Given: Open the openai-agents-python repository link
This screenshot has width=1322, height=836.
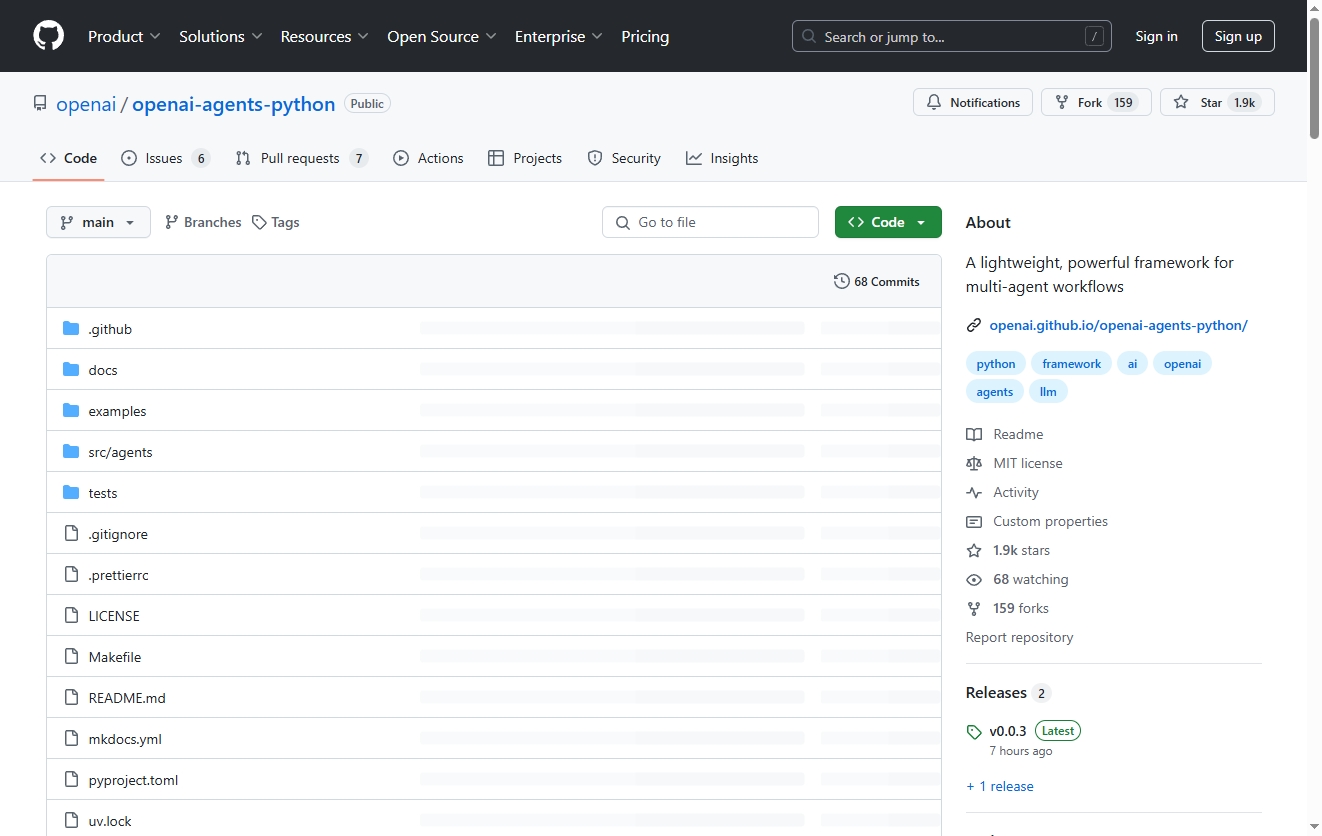Looking at the screenshot, I should click(233, 104).
